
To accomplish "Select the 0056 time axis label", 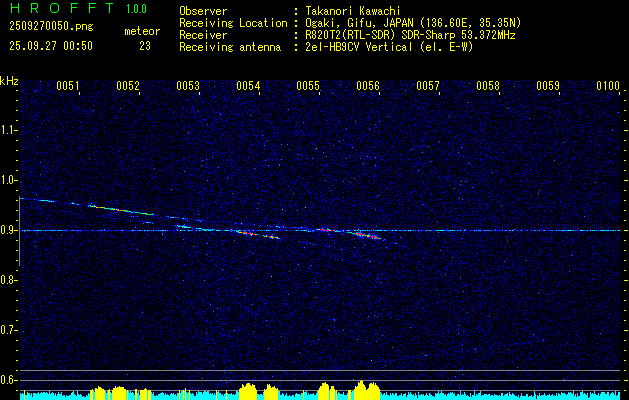I will tap(368, 86).
